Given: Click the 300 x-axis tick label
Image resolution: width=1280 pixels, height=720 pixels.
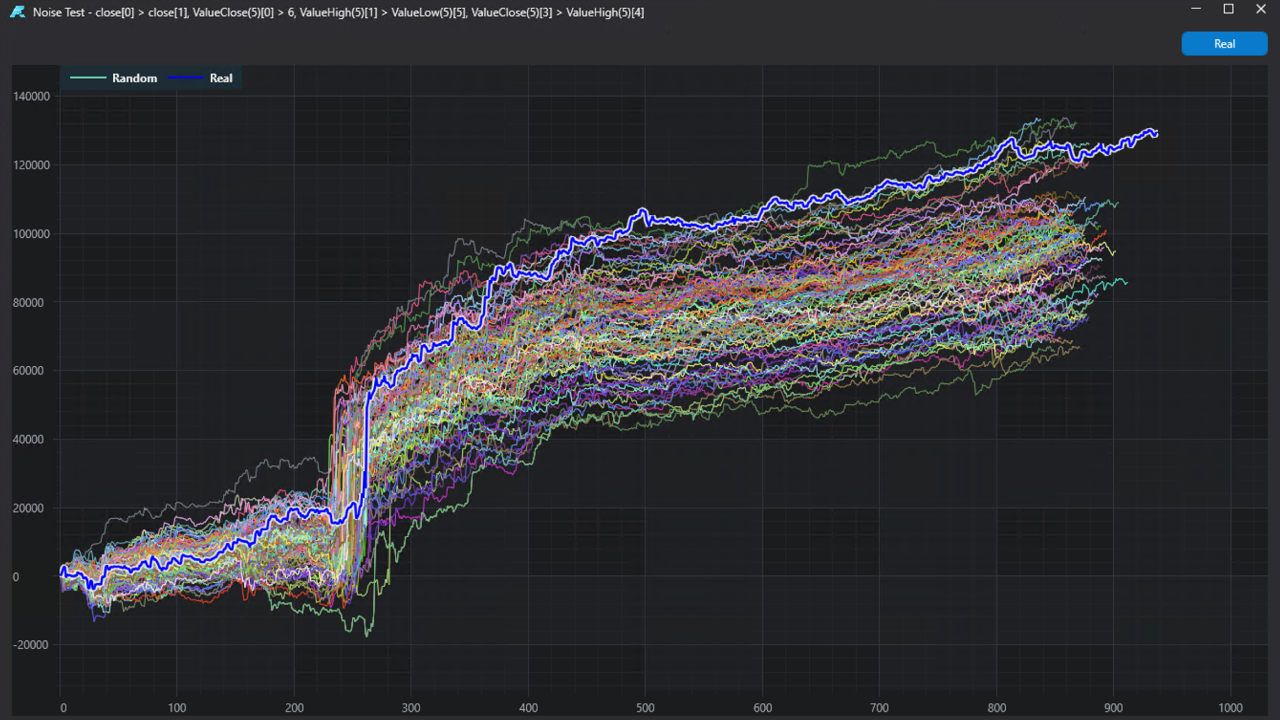Looking at the screenshot, I should 411,707.
